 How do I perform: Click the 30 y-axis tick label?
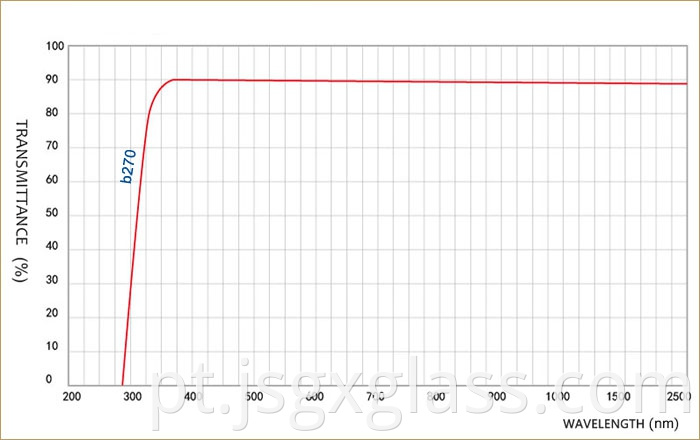[x=56, y=282]
